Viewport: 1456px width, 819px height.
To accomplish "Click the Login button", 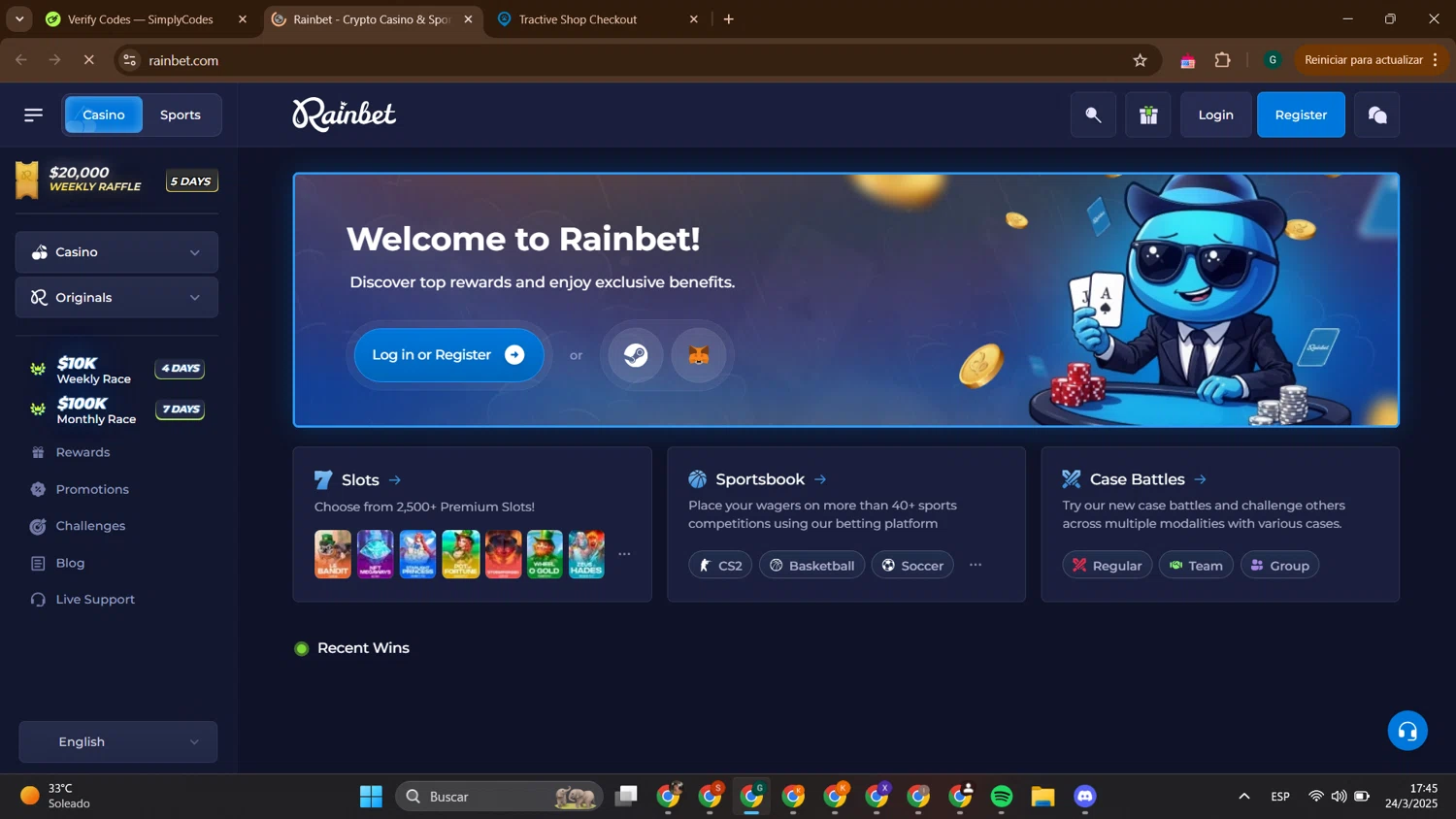I will 1215,115.
